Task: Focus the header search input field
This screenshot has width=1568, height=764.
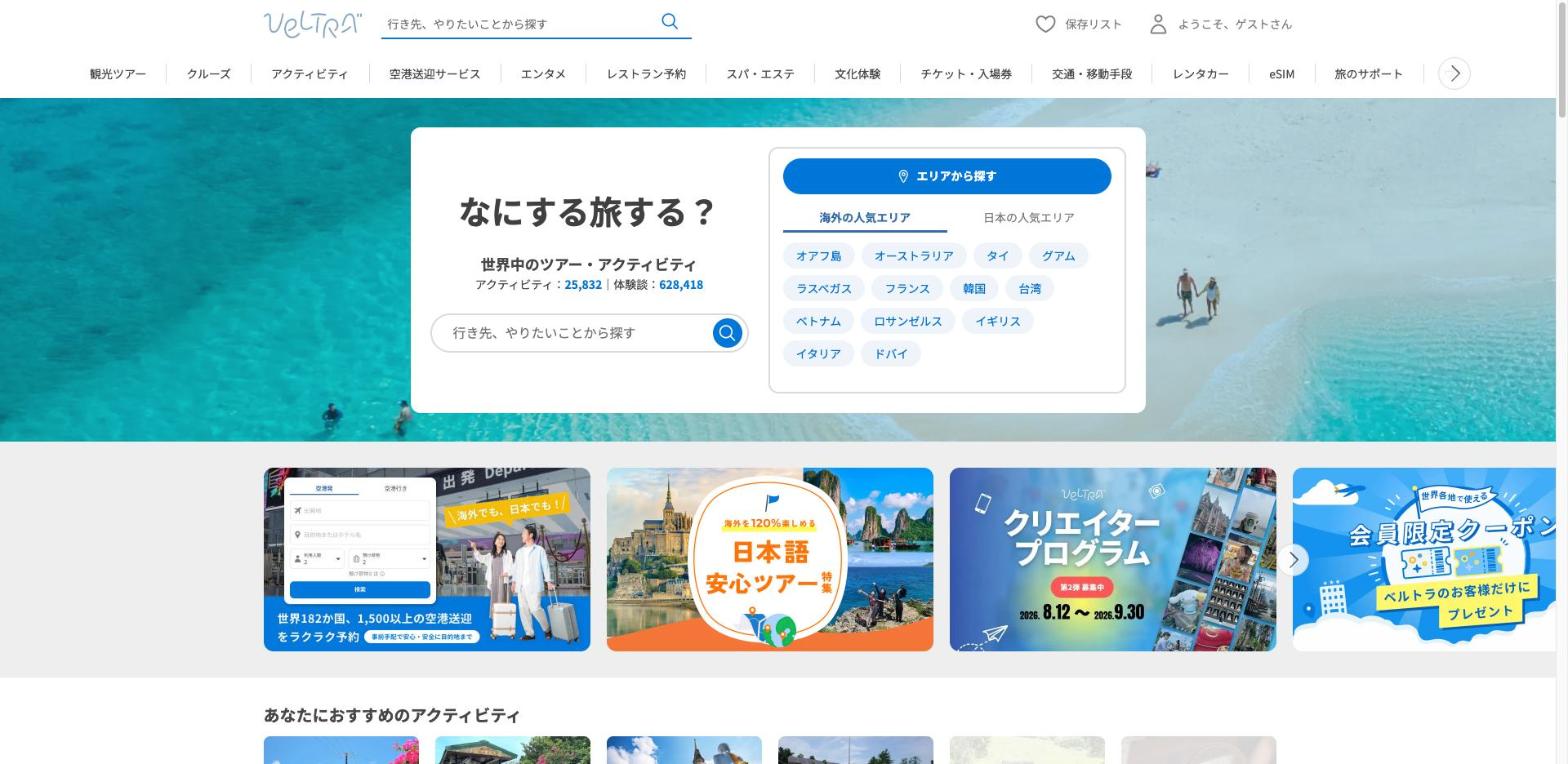Action: click(519, 24)
